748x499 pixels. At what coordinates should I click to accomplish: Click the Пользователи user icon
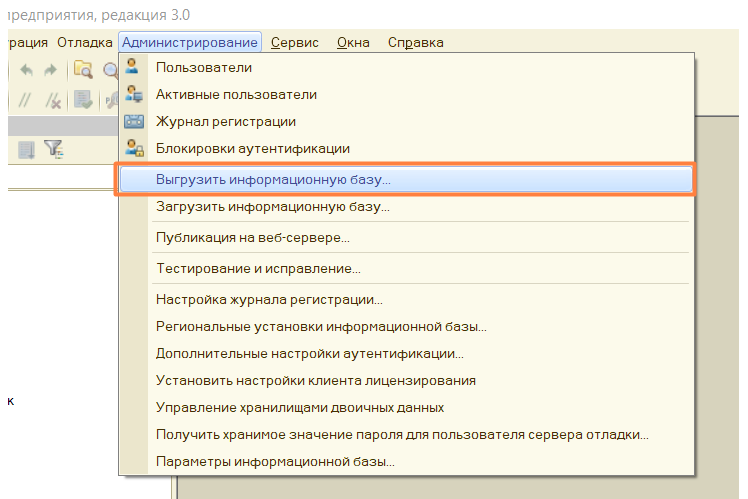coord(133,66)
